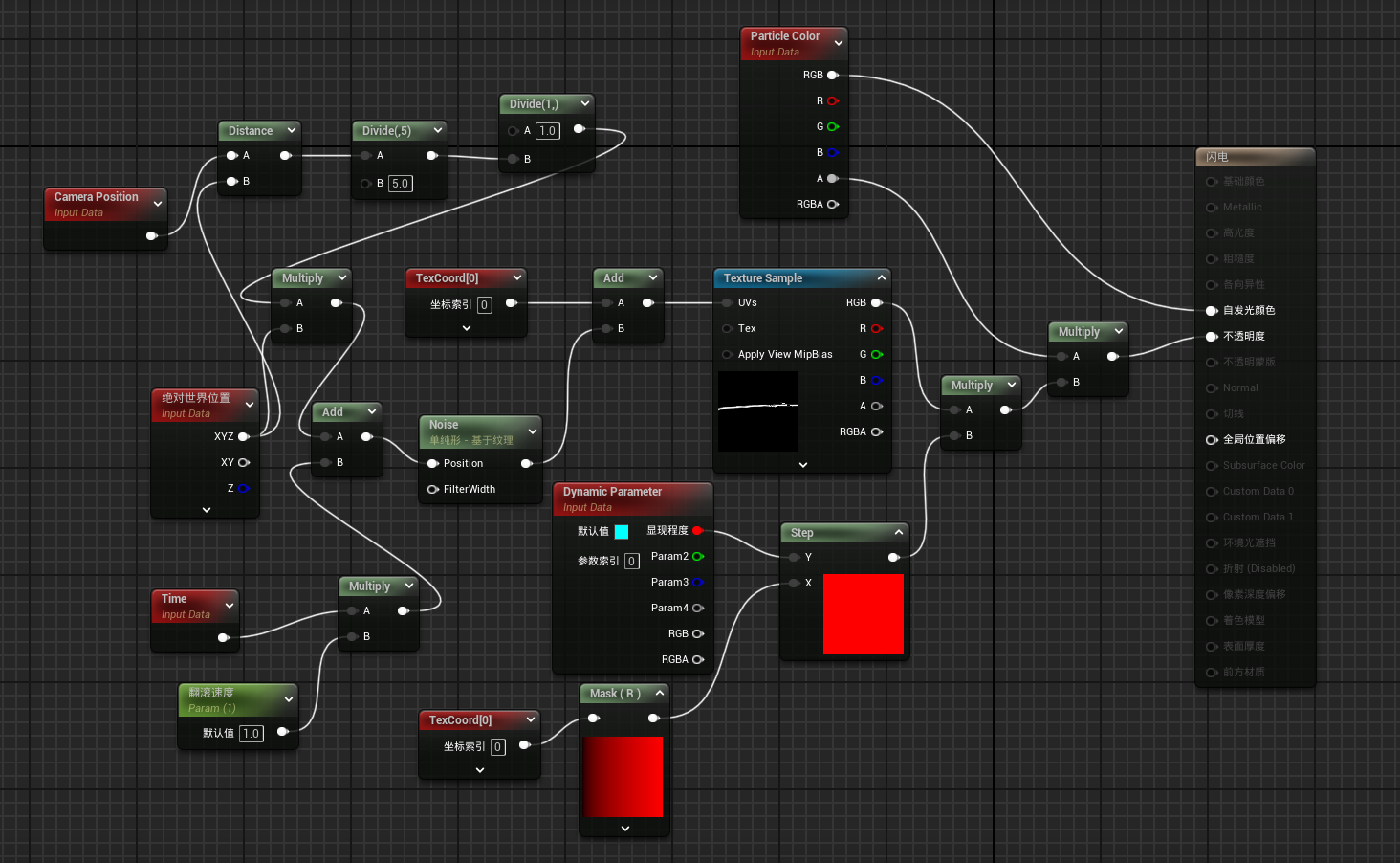1400x863 pixels.
Task: Click the Mask (R) gradient preview
Action: [623, 777]
